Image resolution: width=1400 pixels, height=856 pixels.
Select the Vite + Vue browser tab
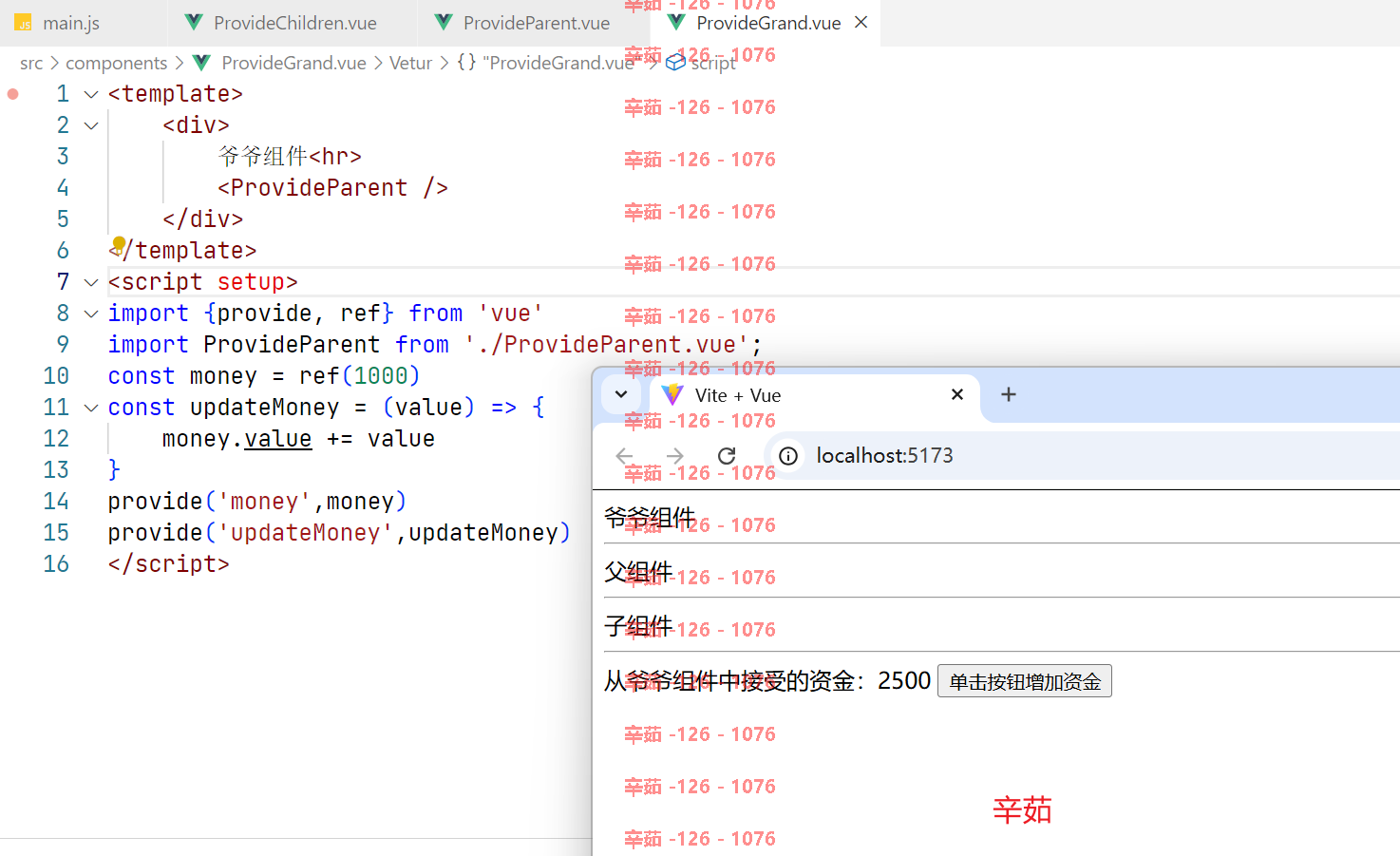click(817, 395)
